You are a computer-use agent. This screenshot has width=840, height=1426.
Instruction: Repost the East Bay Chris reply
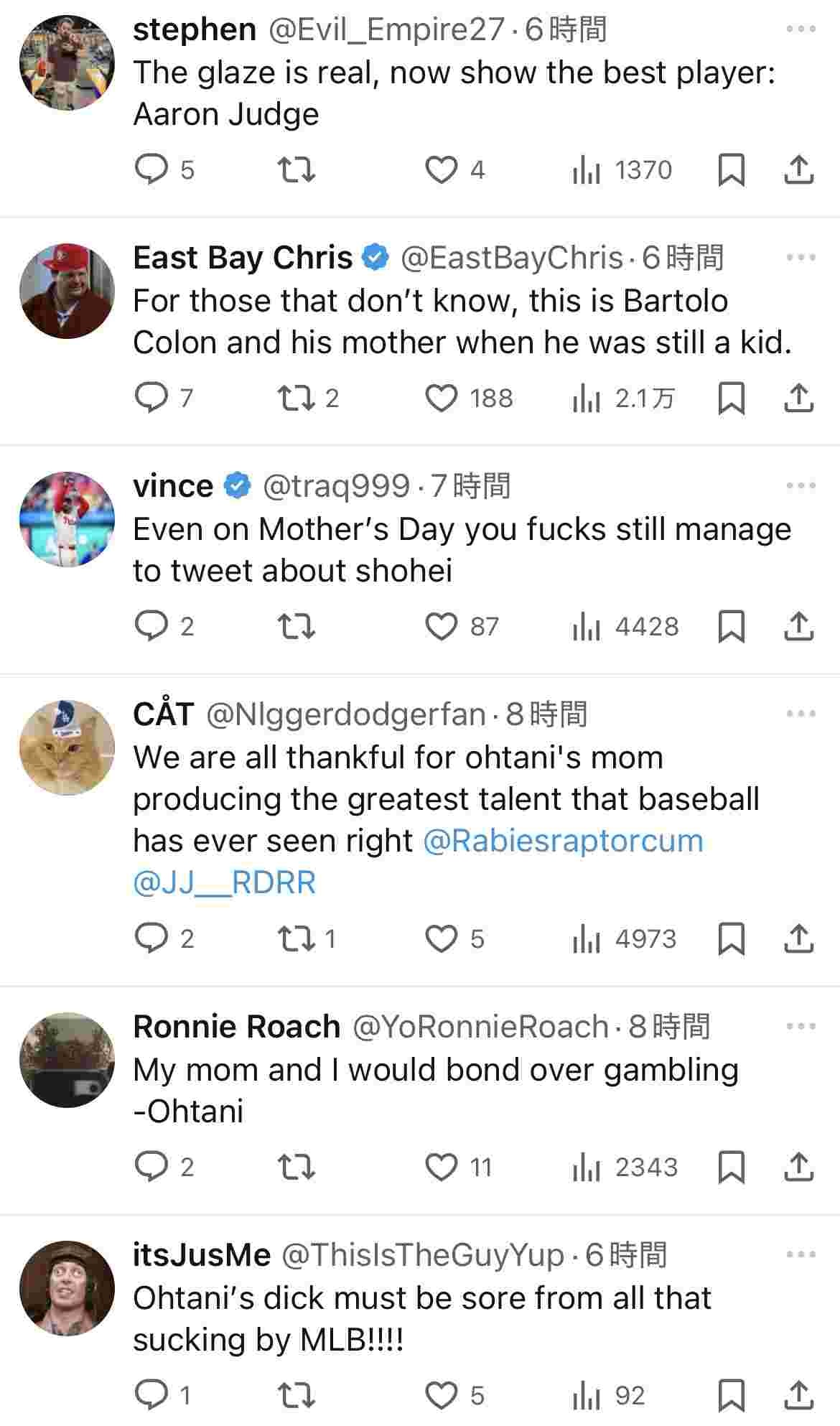[x=296, y=398]
